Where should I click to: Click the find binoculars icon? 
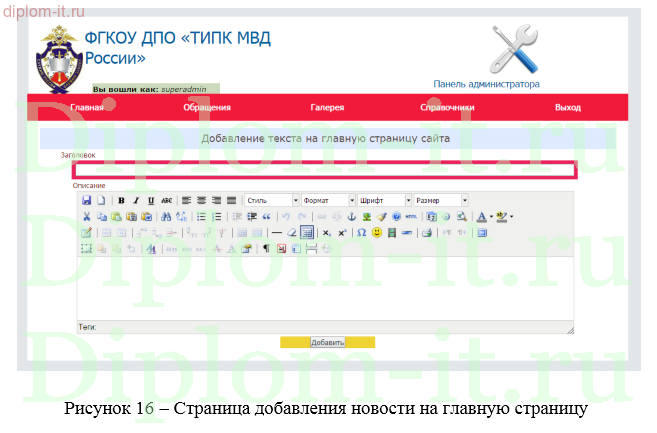coord(166,216)
